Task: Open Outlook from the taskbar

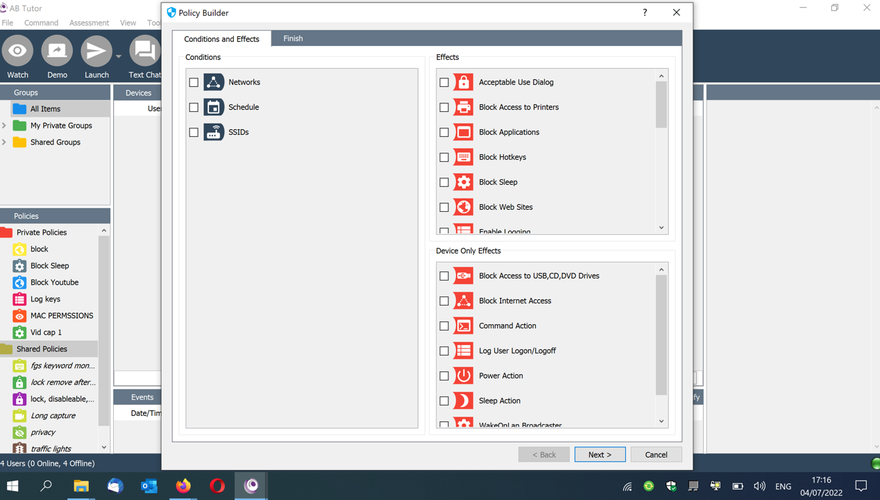Action: [x=149, y=485]
